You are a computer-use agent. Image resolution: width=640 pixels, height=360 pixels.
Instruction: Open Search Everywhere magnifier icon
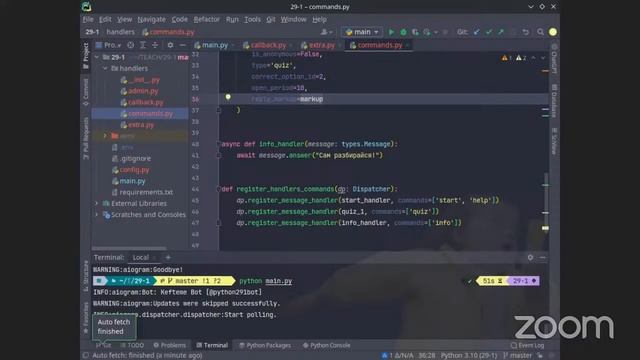click(x=540, y=32)
